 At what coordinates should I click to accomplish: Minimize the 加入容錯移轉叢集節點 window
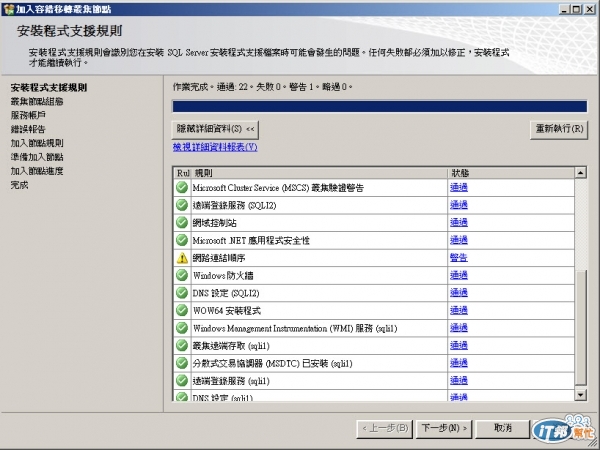(564, 9)
